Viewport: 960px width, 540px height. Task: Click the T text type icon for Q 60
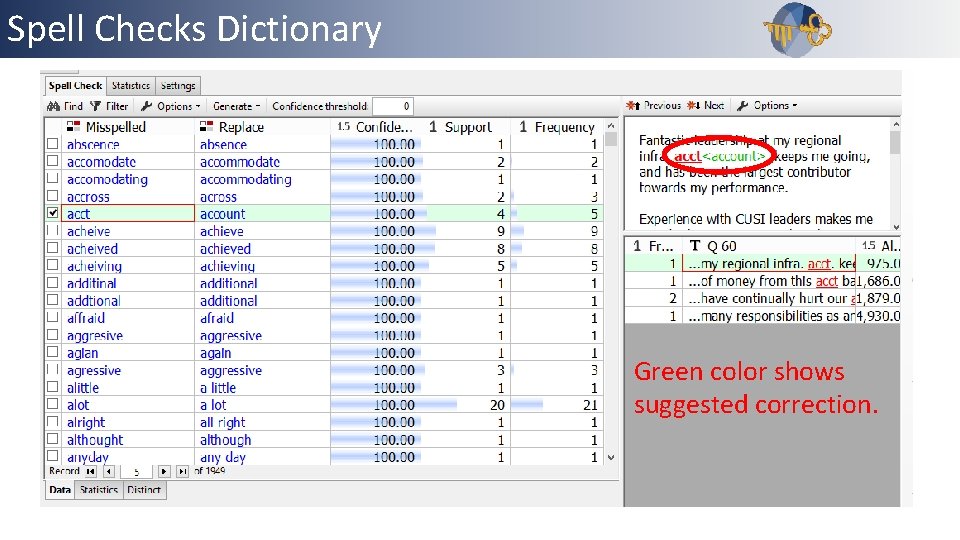pos(695,246)
